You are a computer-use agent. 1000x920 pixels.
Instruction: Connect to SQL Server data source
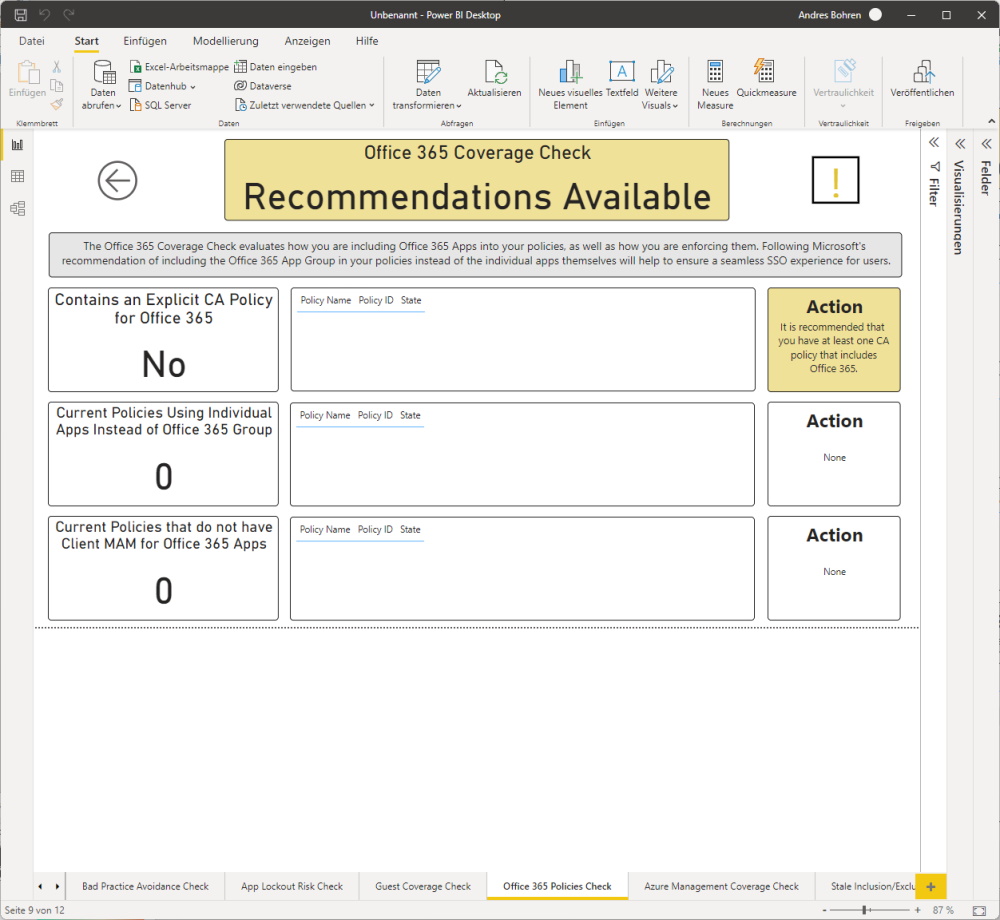(161, 105)
